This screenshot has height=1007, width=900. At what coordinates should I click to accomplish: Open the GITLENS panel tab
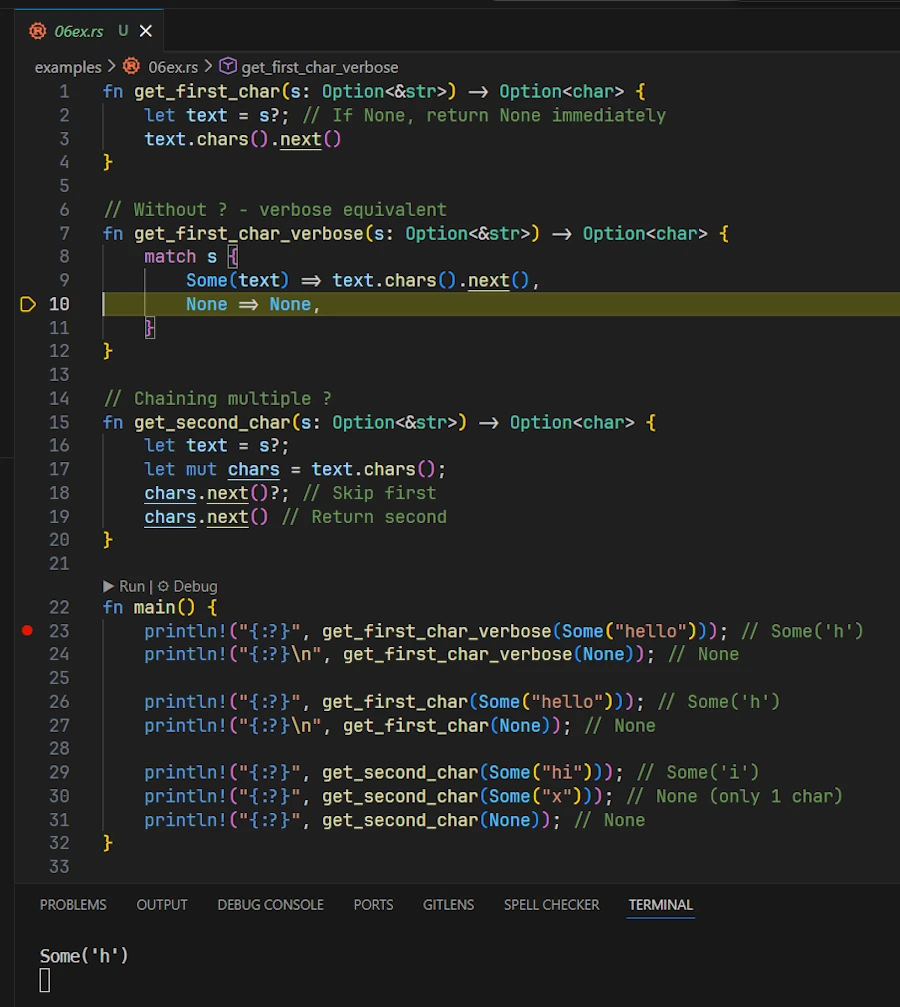[448, 904]
